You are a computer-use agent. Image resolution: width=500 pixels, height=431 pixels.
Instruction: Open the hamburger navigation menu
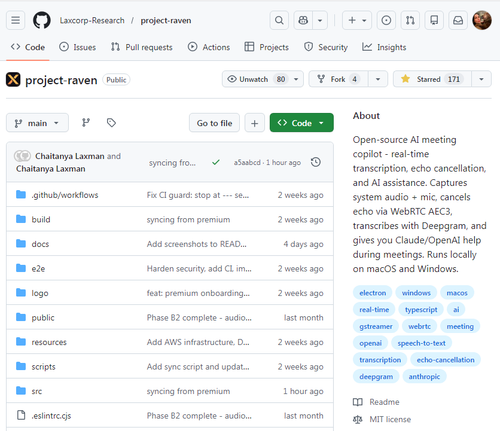(15, 20)
